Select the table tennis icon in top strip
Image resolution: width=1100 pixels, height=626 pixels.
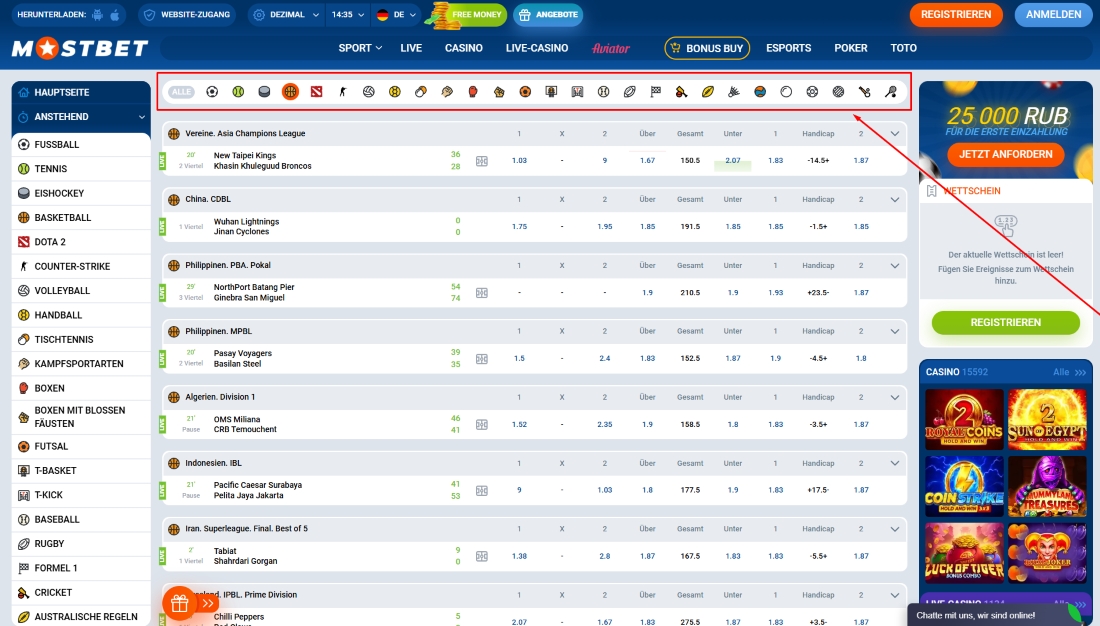421,92
